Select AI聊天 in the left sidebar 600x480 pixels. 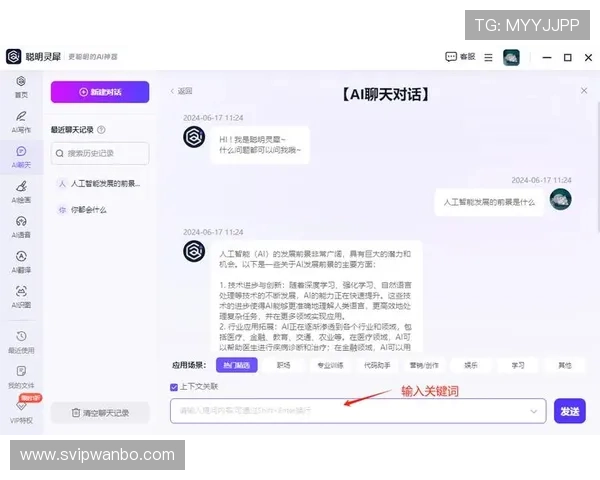pyautogui.click(x=21, y=157)
